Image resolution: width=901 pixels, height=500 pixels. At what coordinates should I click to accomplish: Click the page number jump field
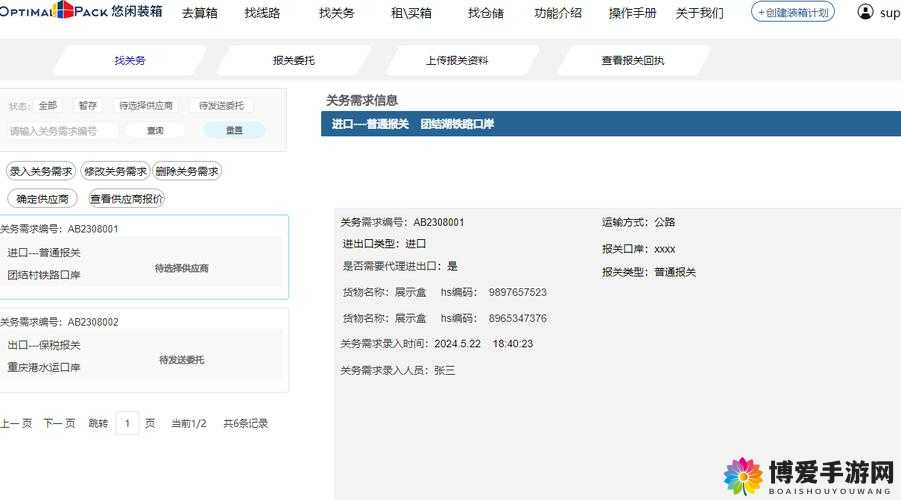(x=127, y=424)
